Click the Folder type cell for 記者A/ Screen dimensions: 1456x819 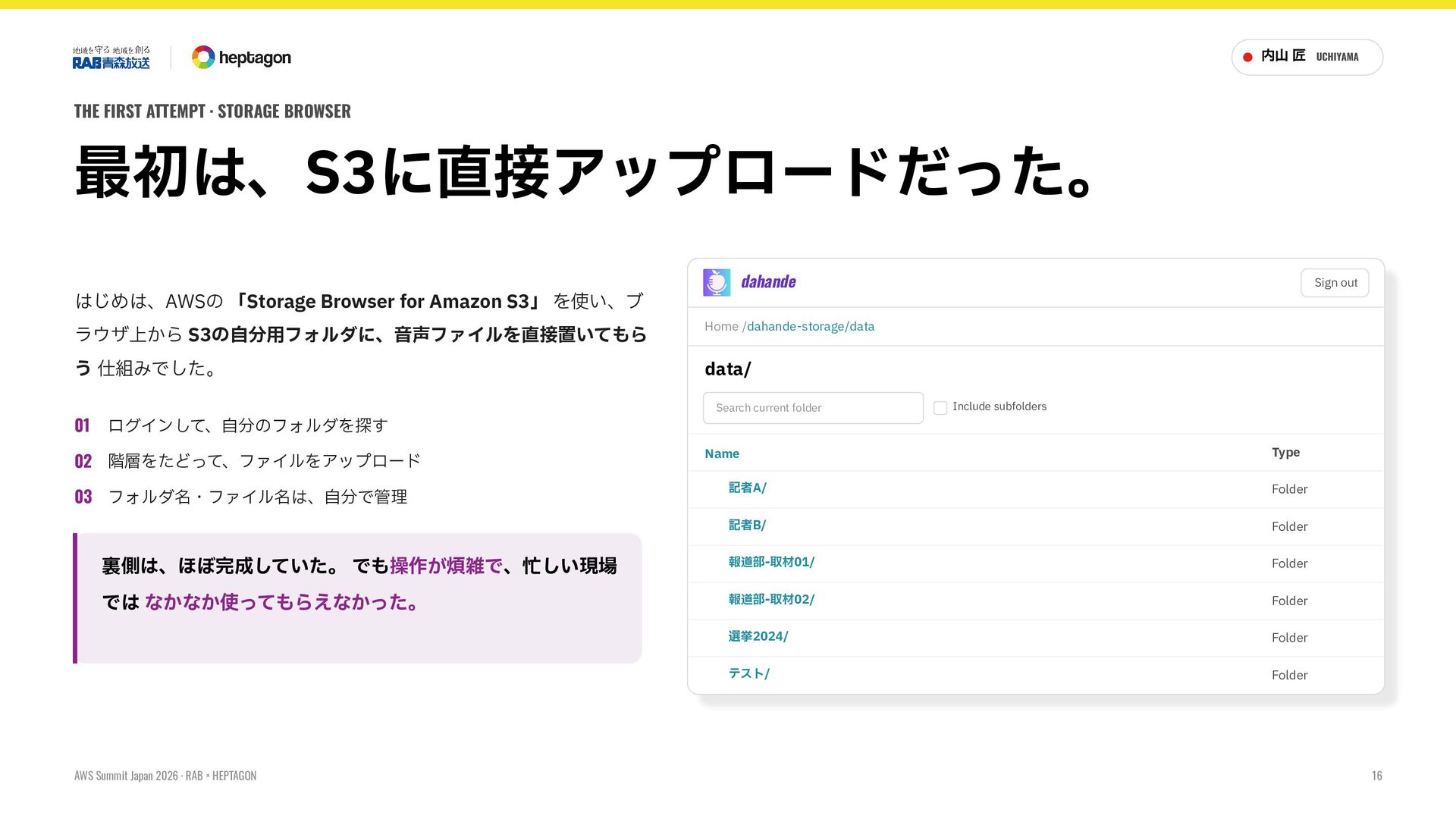pos(1289,489)
